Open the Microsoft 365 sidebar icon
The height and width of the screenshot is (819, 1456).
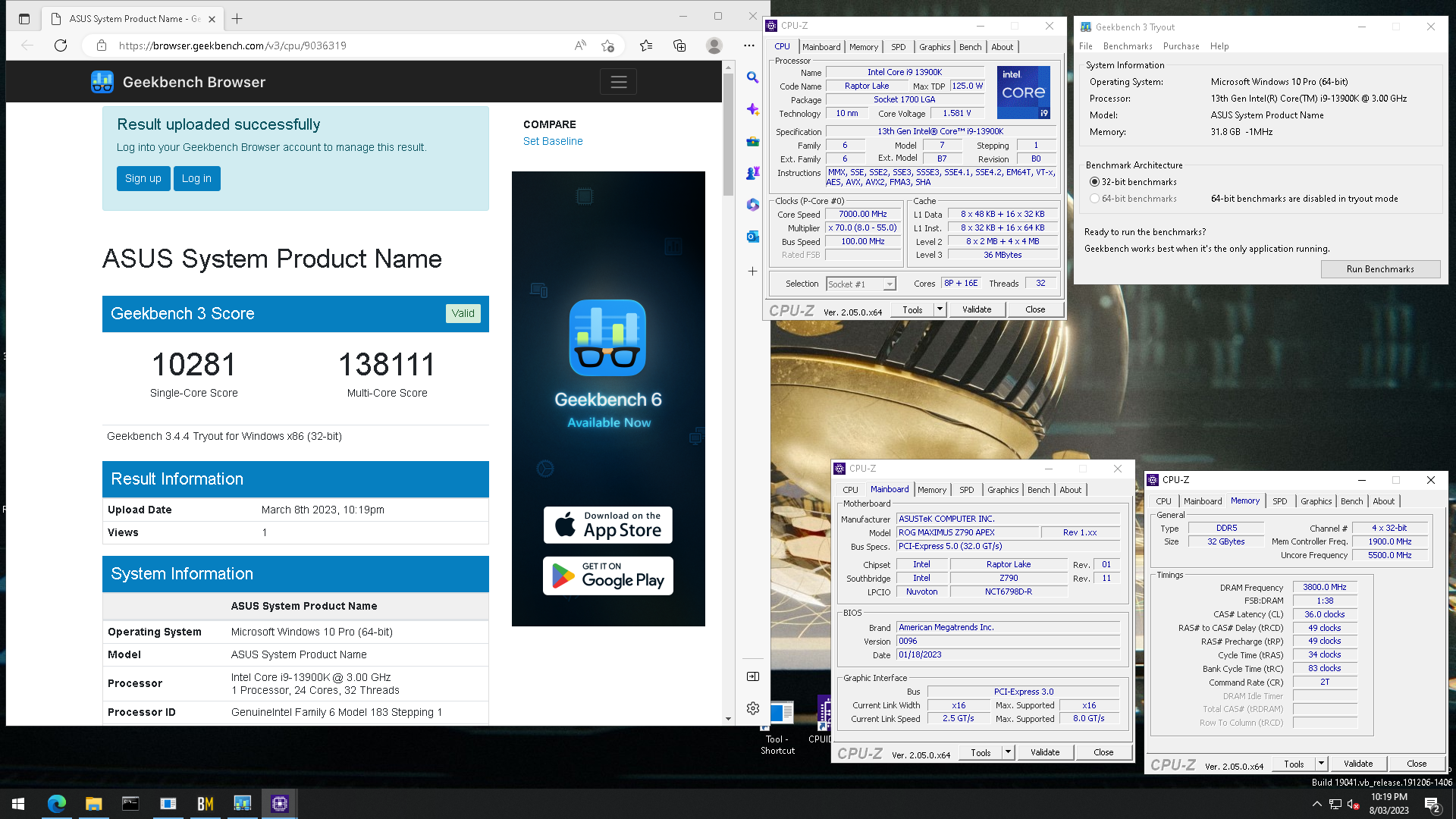(752, 205)
